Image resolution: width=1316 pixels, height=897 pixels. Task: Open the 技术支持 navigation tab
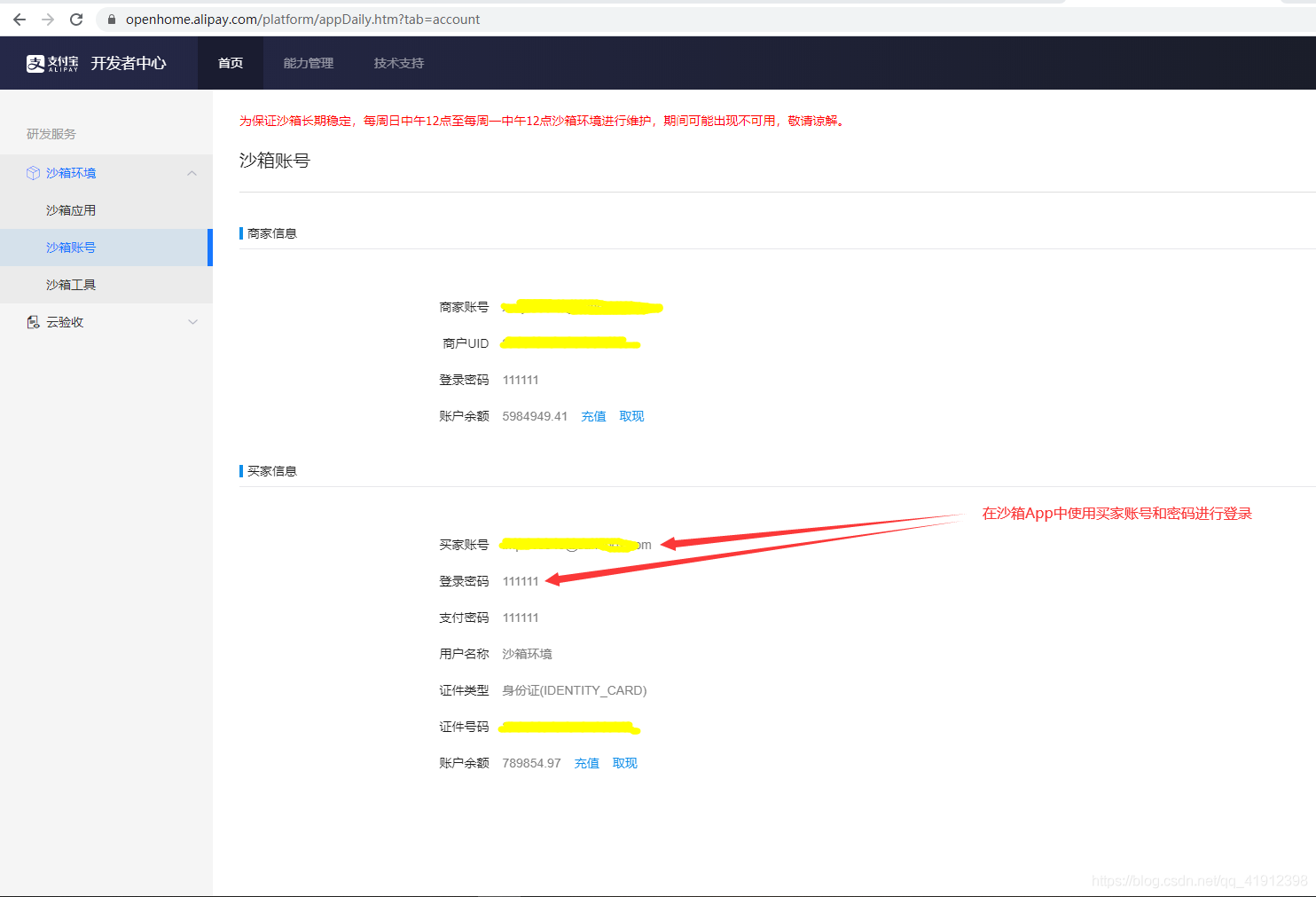pyautogui.click(x=399, y=63)
